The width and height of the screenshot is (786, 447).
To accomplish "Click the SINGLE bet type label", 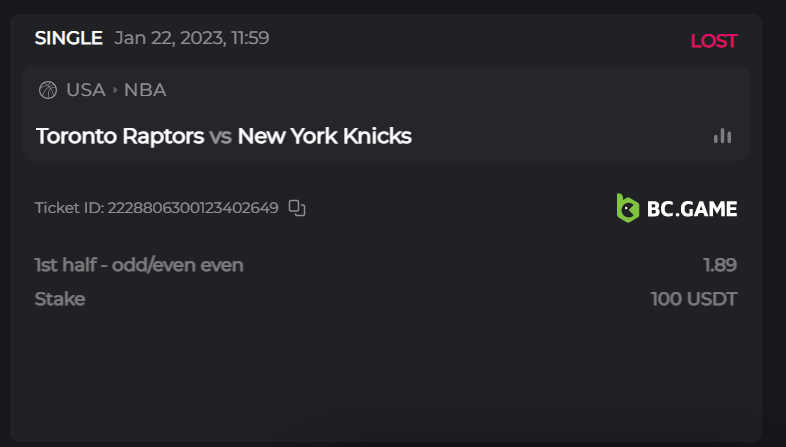I will pos(68,38).
